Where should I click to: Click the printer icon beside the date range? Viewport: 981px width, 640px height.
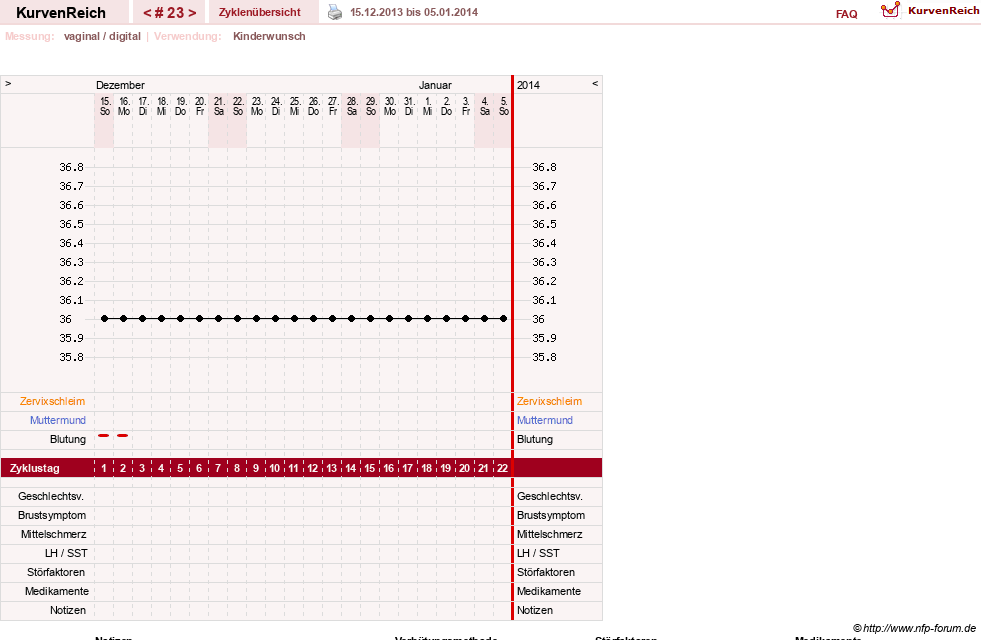pyautogui.click(x=335, y=13)
